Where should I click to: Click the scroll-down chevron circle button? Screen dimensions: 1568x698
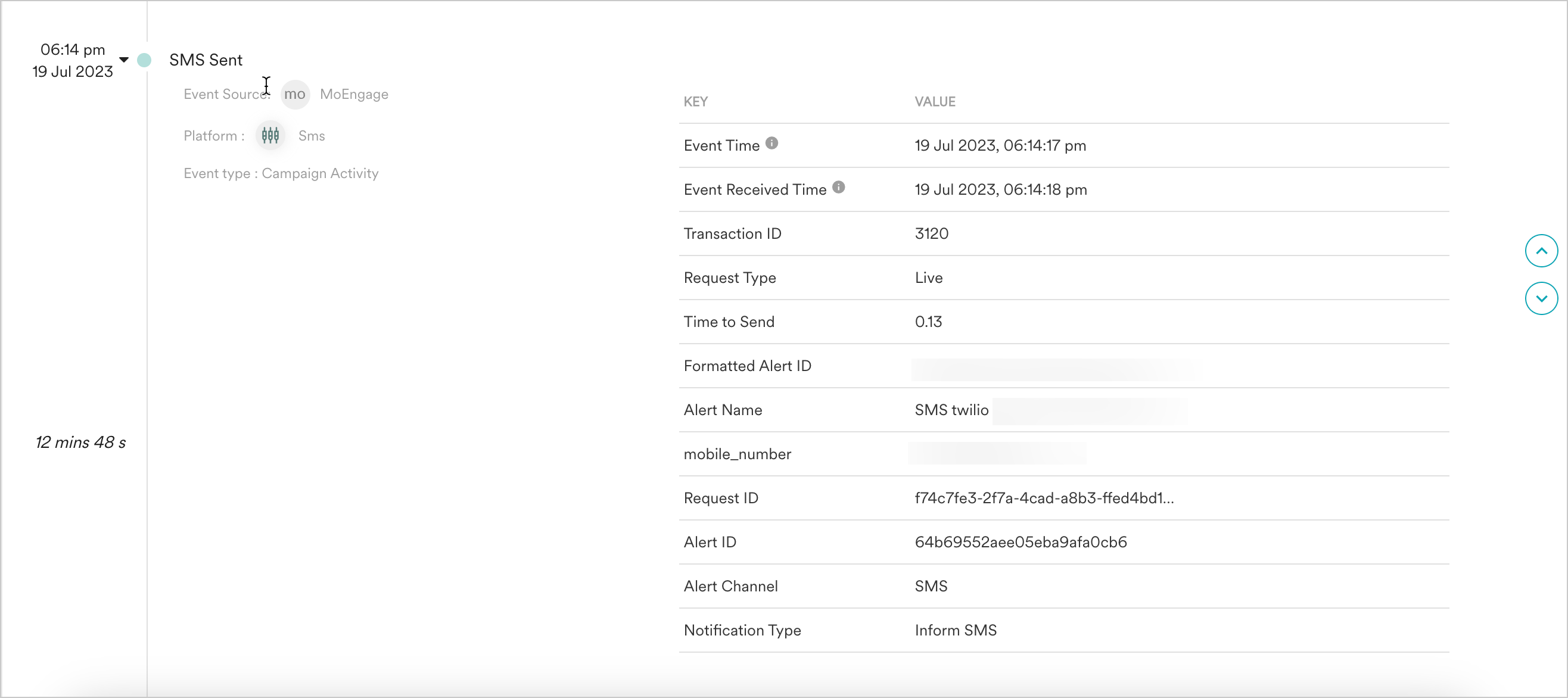[1541, 298]
